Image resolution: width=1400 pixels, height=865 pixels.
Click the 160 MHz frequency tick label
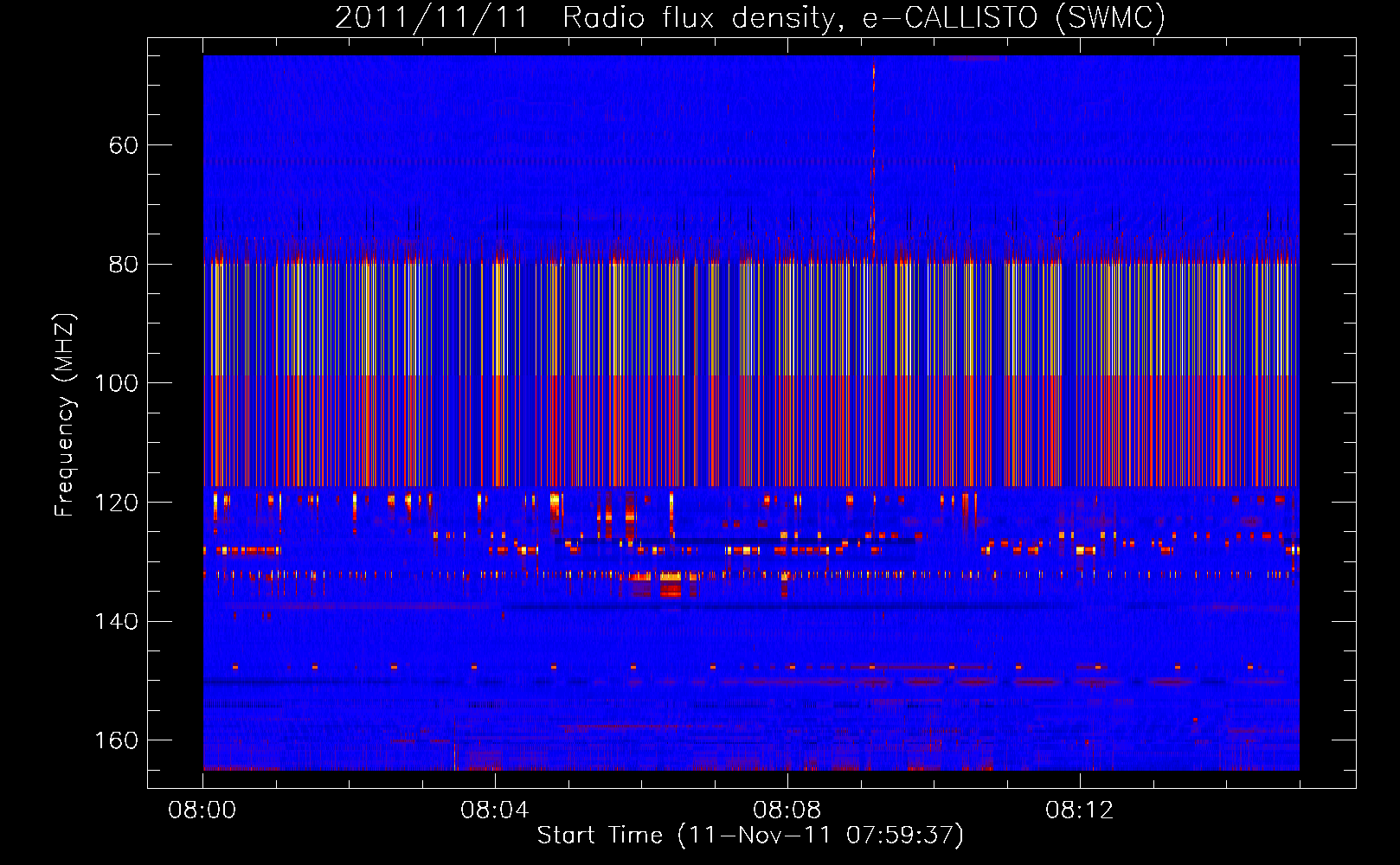pos(117,740)
